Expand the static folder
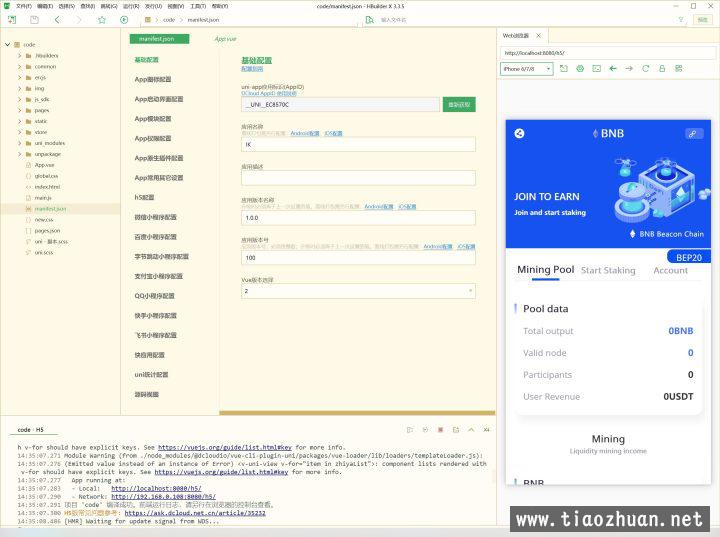 click(19, 121)
